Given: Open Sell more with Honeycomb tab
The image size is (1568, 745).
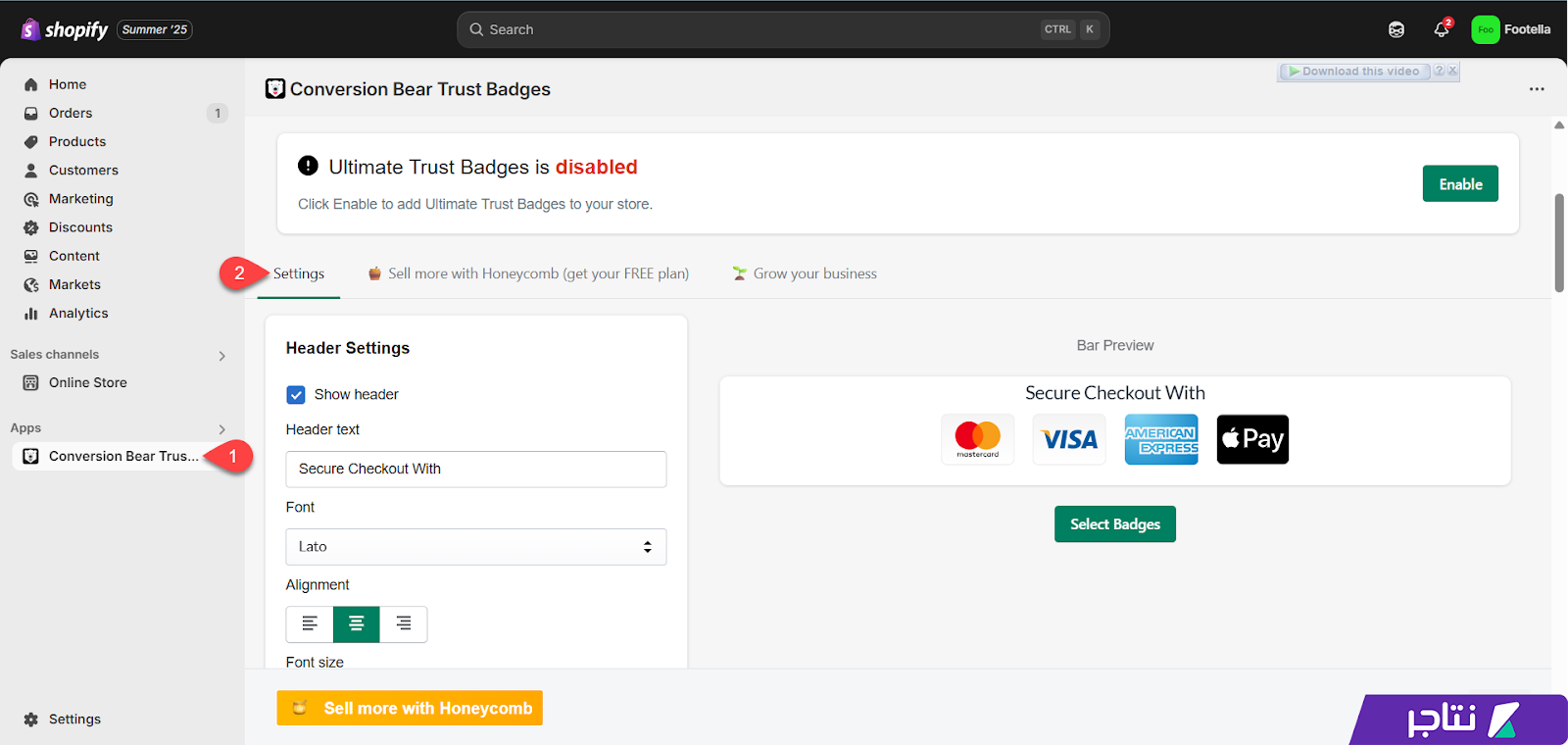Looking at the screenshot, I should point(528,273).
